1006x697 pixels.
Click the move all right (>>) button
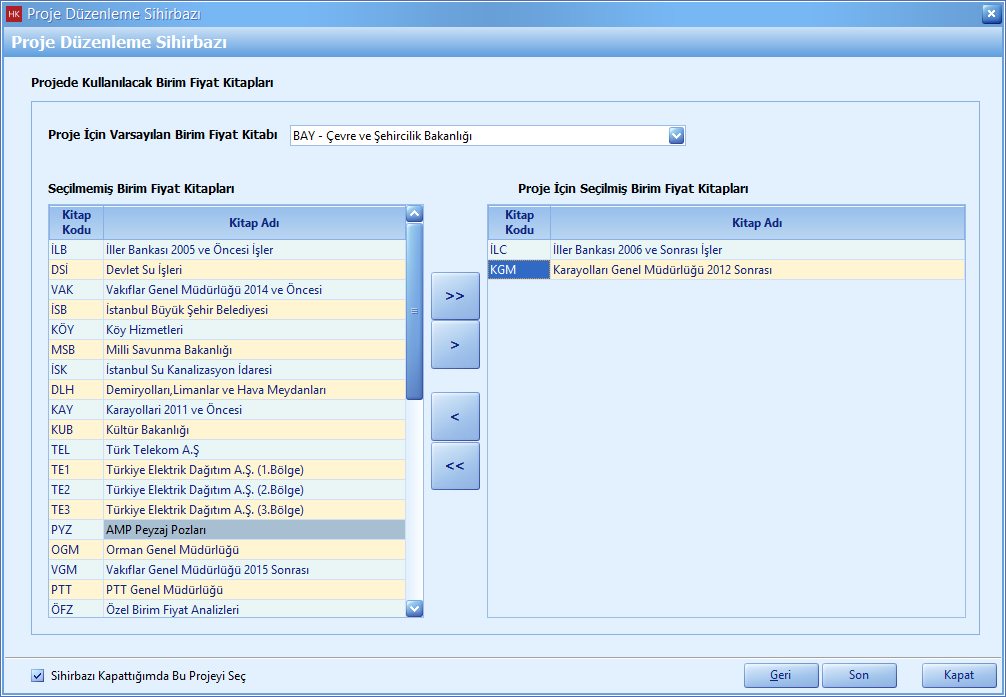tap(455, 296)
